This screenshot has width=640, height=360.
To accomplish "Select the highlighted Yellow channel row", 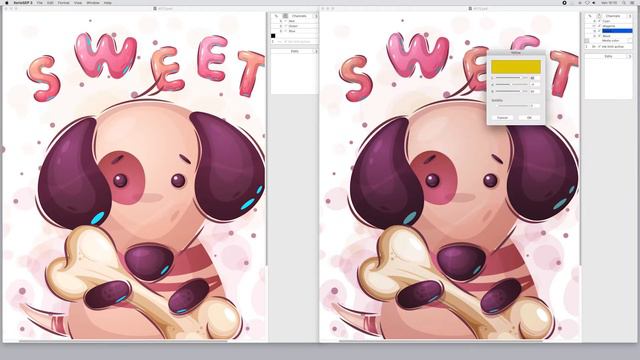I will click(x=617, y=31).
